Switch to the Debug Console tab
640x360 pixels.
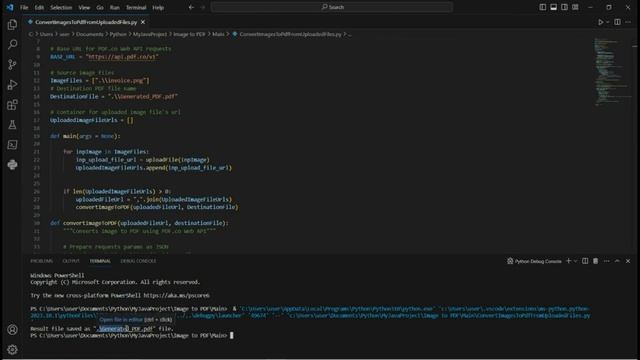pyautogui.click(x=138, y=261)
